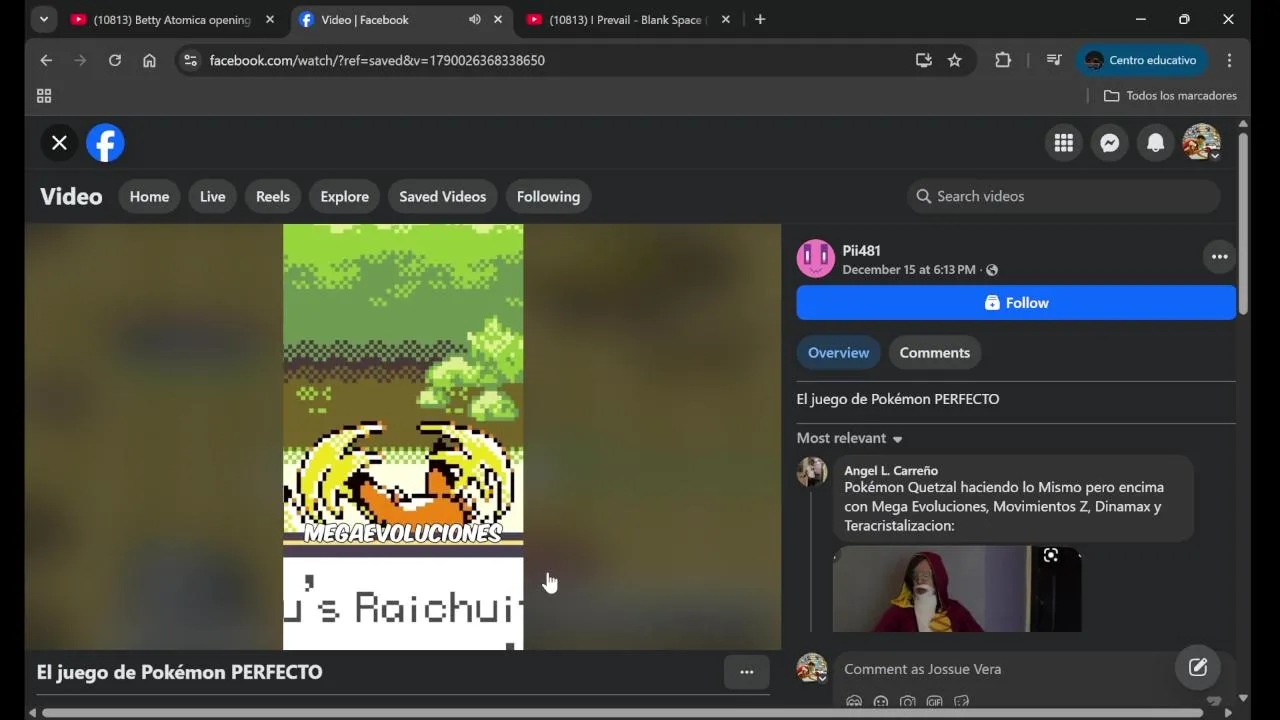This screenshot has width=1280, height=720.
Task: Open the Facebook menu grid icon
Action: click(1064, 143)
